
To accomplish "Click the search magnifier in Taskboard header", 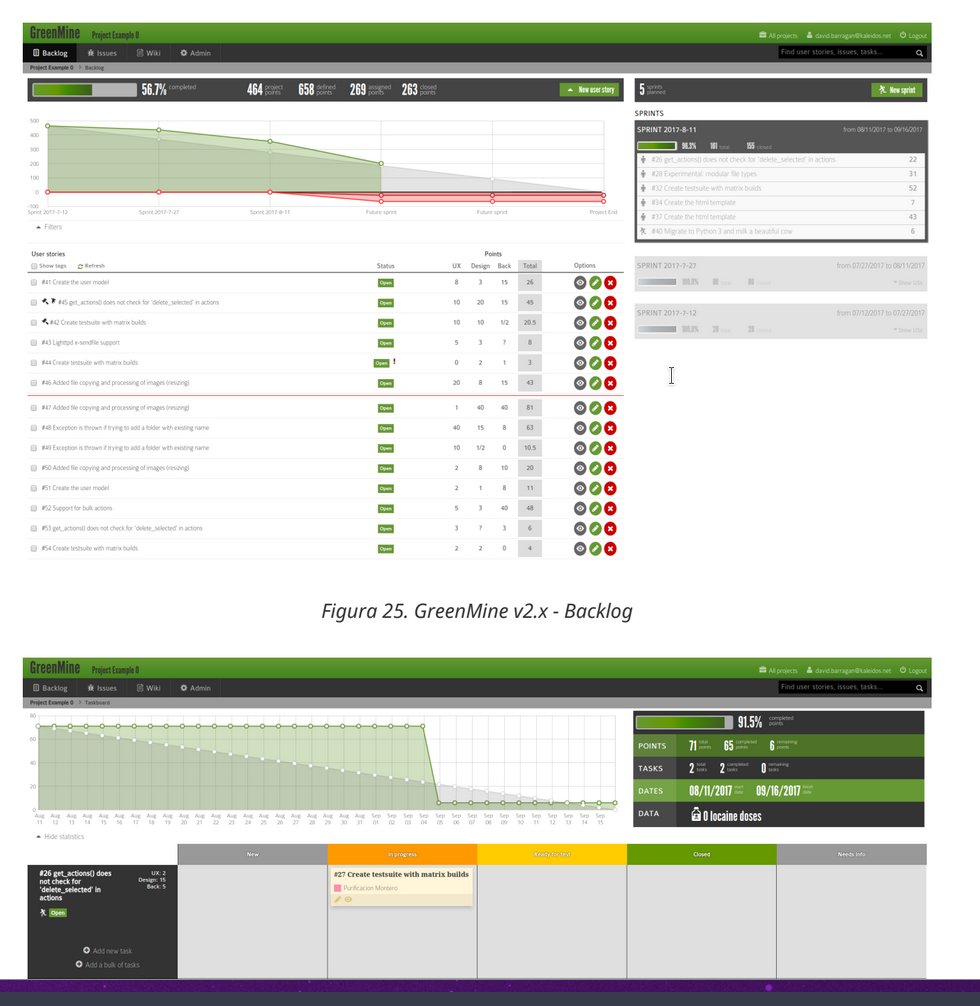I will click(x=919, y=688).
